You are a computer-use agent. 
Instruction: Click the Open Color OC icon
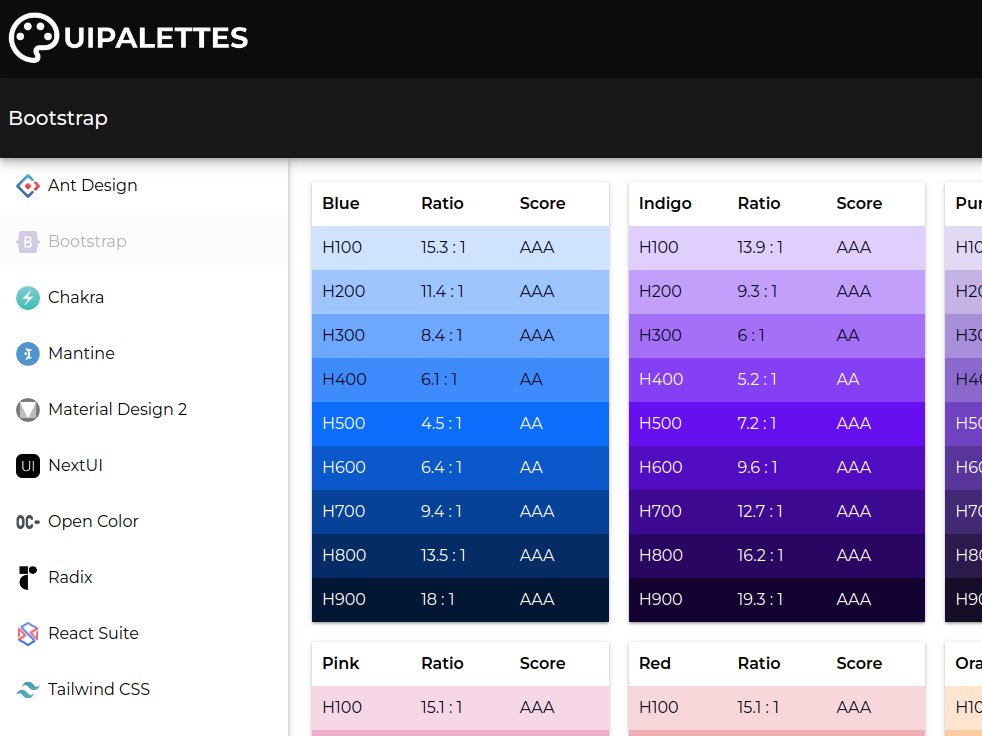point(28,522)
